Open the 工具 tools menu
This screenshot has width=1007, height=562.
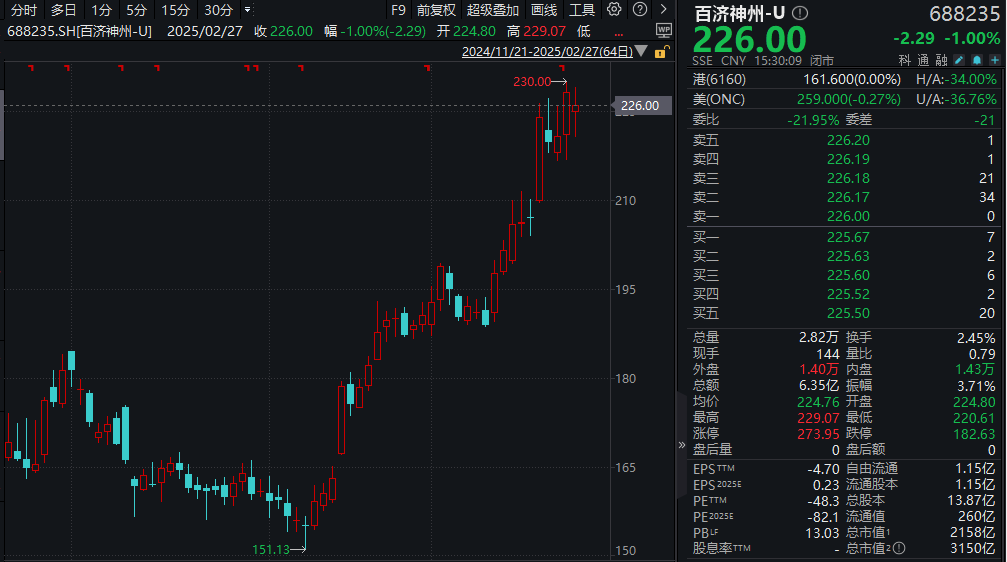(582, 10)
